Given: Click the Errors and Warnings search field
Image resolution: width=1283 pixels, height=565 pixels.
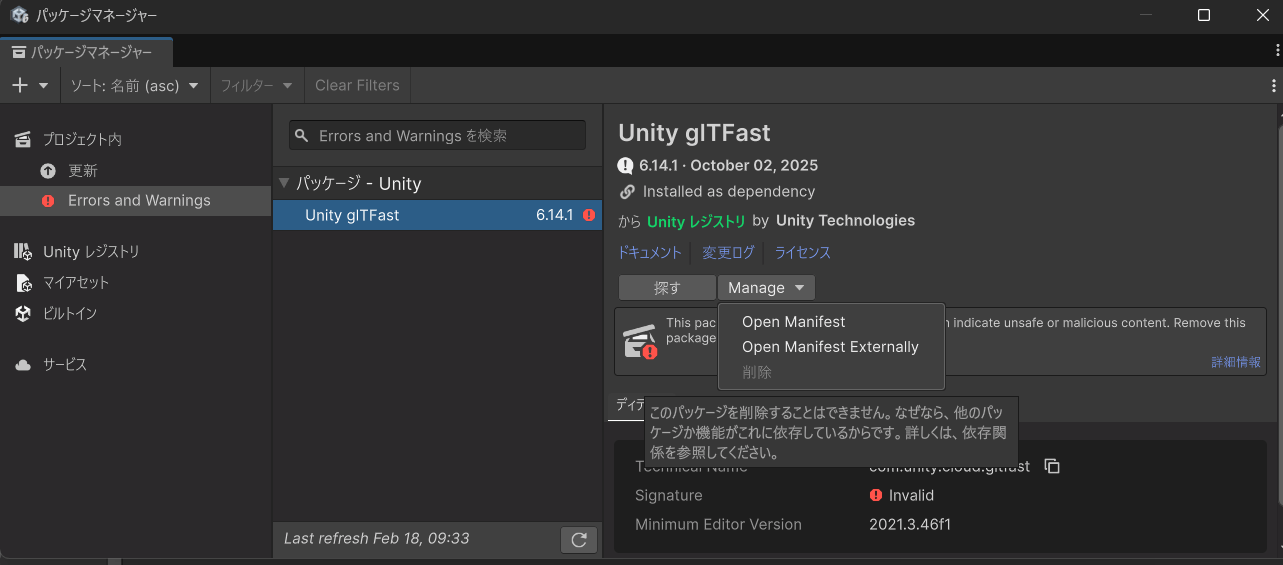Looking at the screenshot, I should pyautogui.click(x=437, y=136).
